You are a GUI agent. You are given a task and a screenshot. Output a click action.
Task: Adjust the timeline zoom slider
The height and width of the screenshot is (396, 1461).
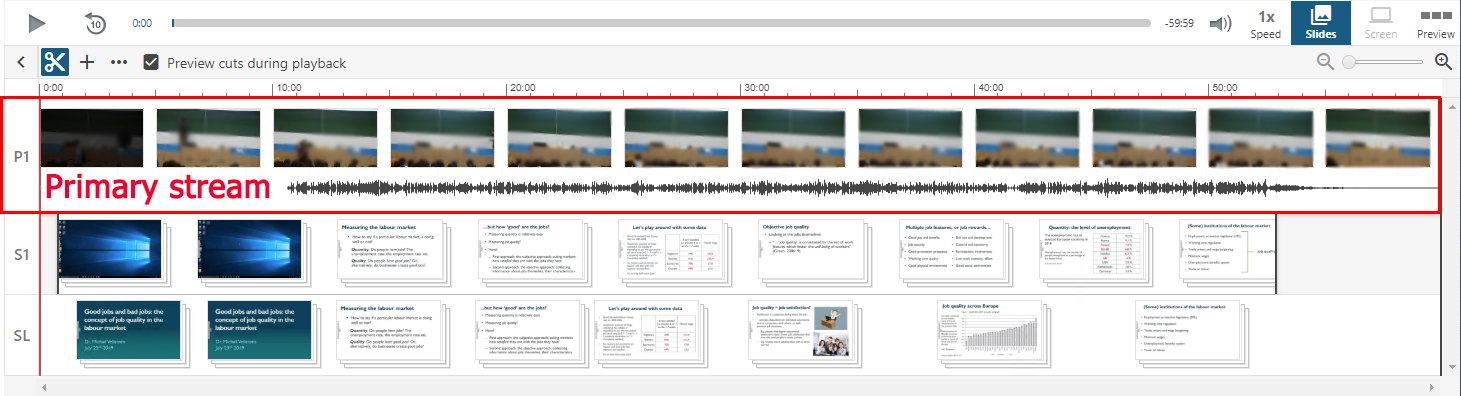(x=1384, y=62)
